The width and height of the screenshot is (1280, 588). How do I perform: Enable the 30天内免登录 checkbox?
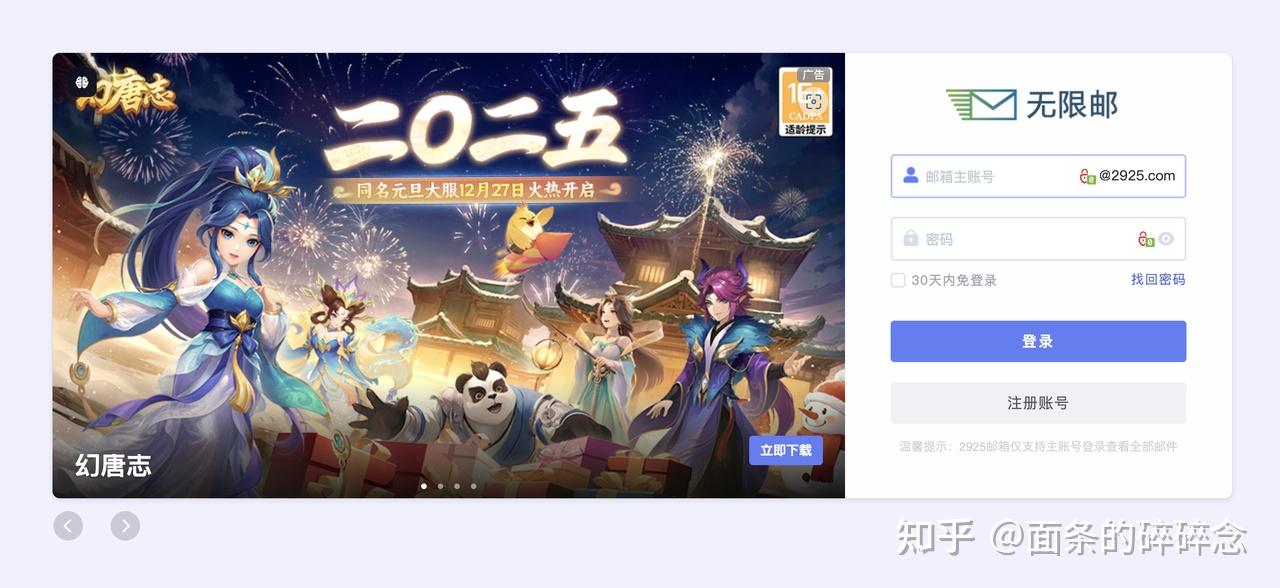point(898,280)
